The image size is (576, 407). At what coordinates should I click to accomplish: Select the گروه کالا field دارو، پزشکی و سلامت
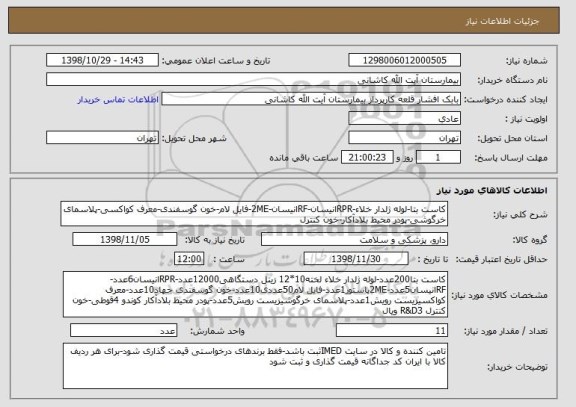click(354, 240)
